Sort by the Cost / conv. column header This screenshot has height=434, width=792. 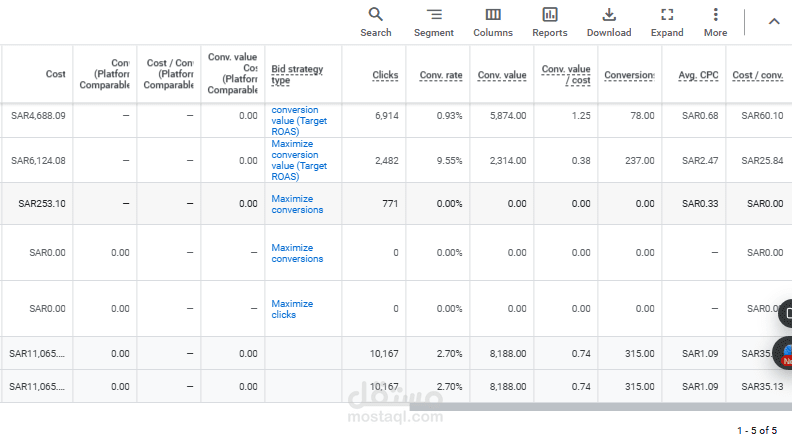757,75
